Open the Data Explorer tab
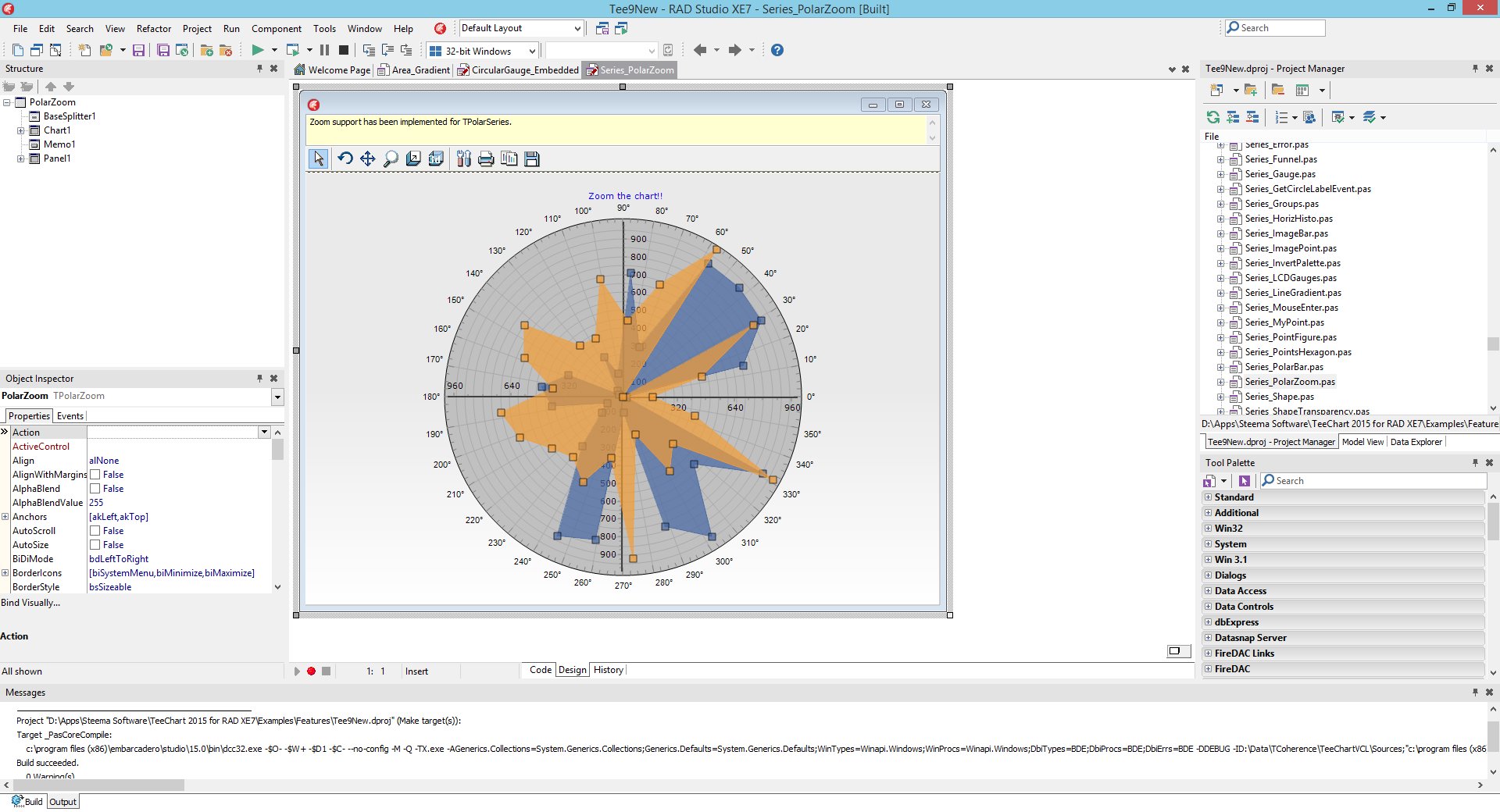The height and width of the screenshot is (812, 1500). click(1416, 442)
